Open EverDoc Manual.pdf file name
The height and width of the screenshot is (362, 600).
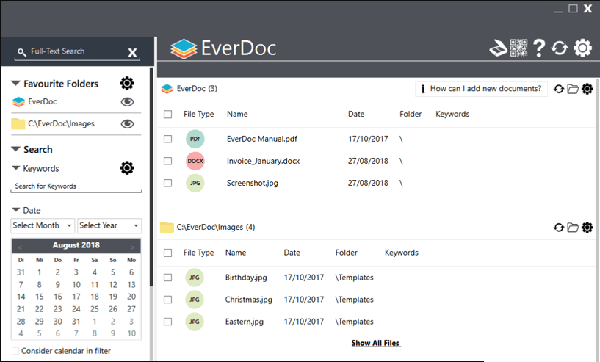(x=262, y=139)
